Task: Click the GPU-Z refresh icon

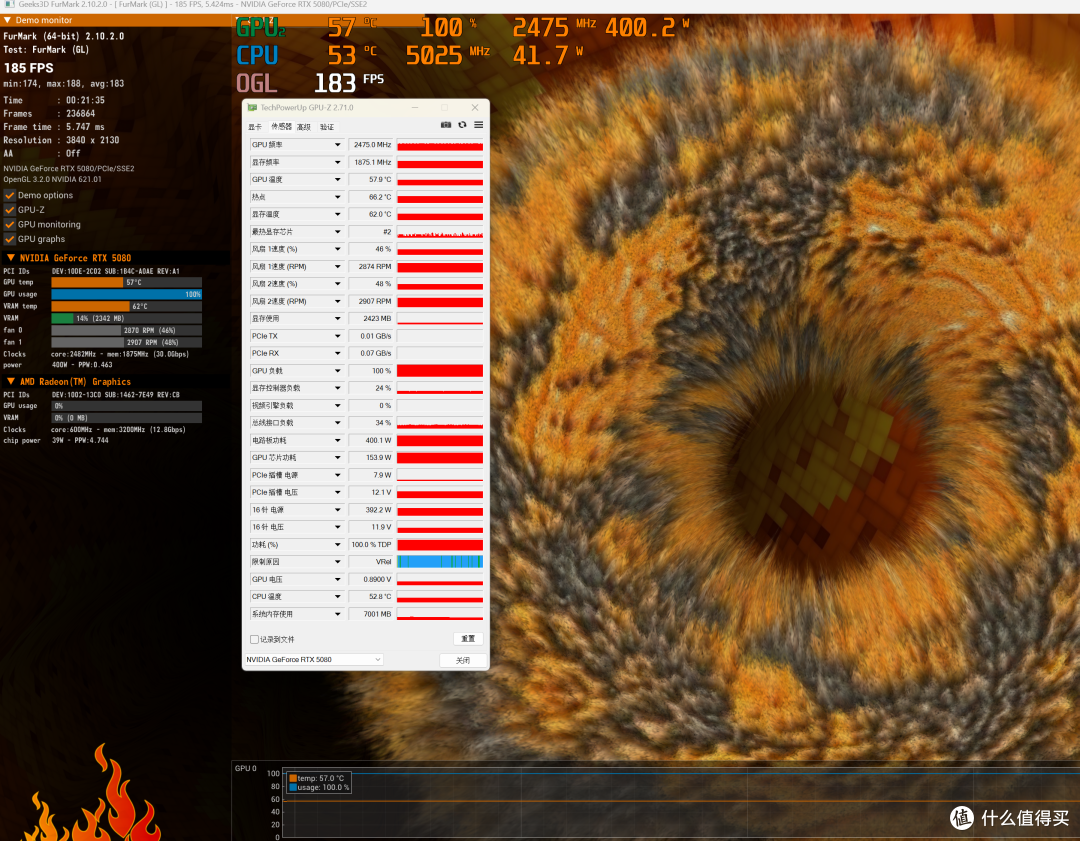Action: pos(462,125)
